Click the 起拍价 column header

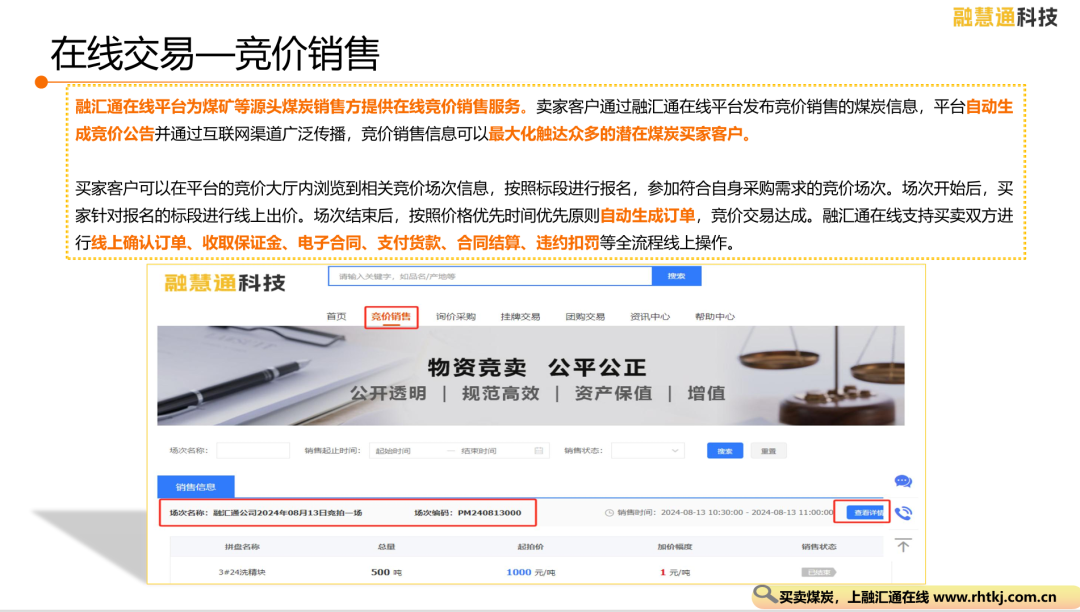click(x=530, y=547)
